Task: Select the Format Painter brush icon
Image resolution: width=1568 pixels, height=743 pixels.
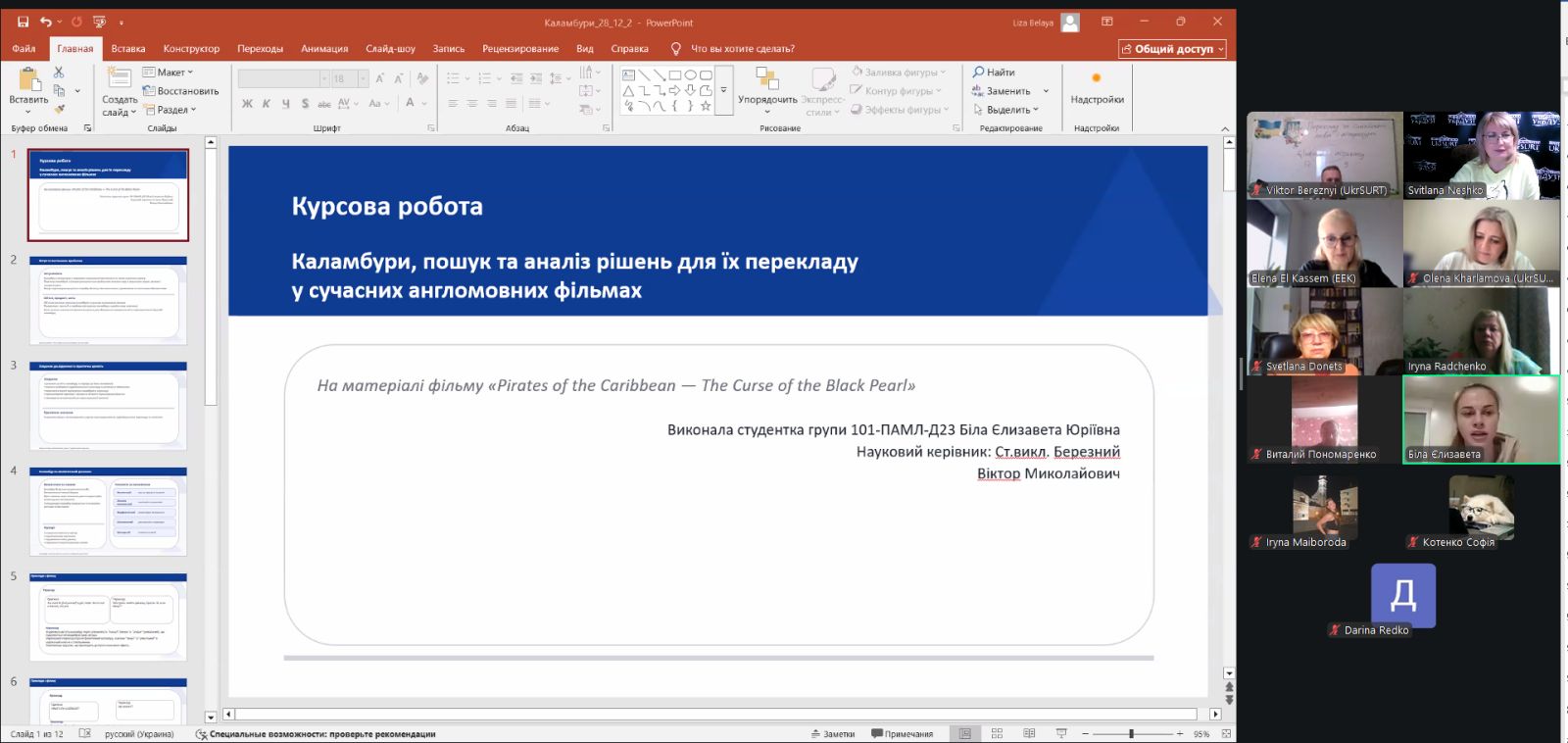Action: coord(59,109)
